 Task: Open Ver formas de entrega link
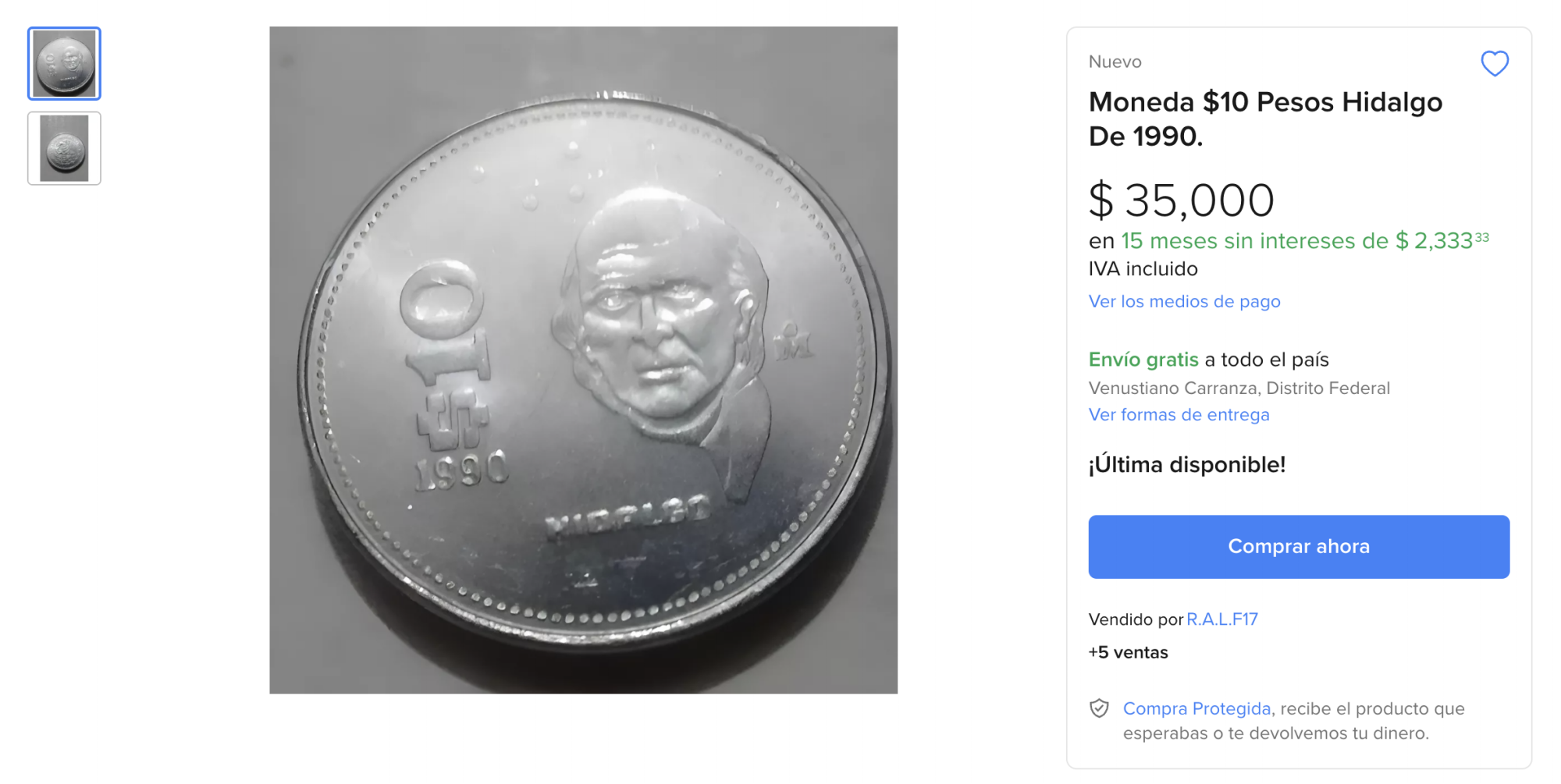pyautogui.click(x=1179, y=415)
